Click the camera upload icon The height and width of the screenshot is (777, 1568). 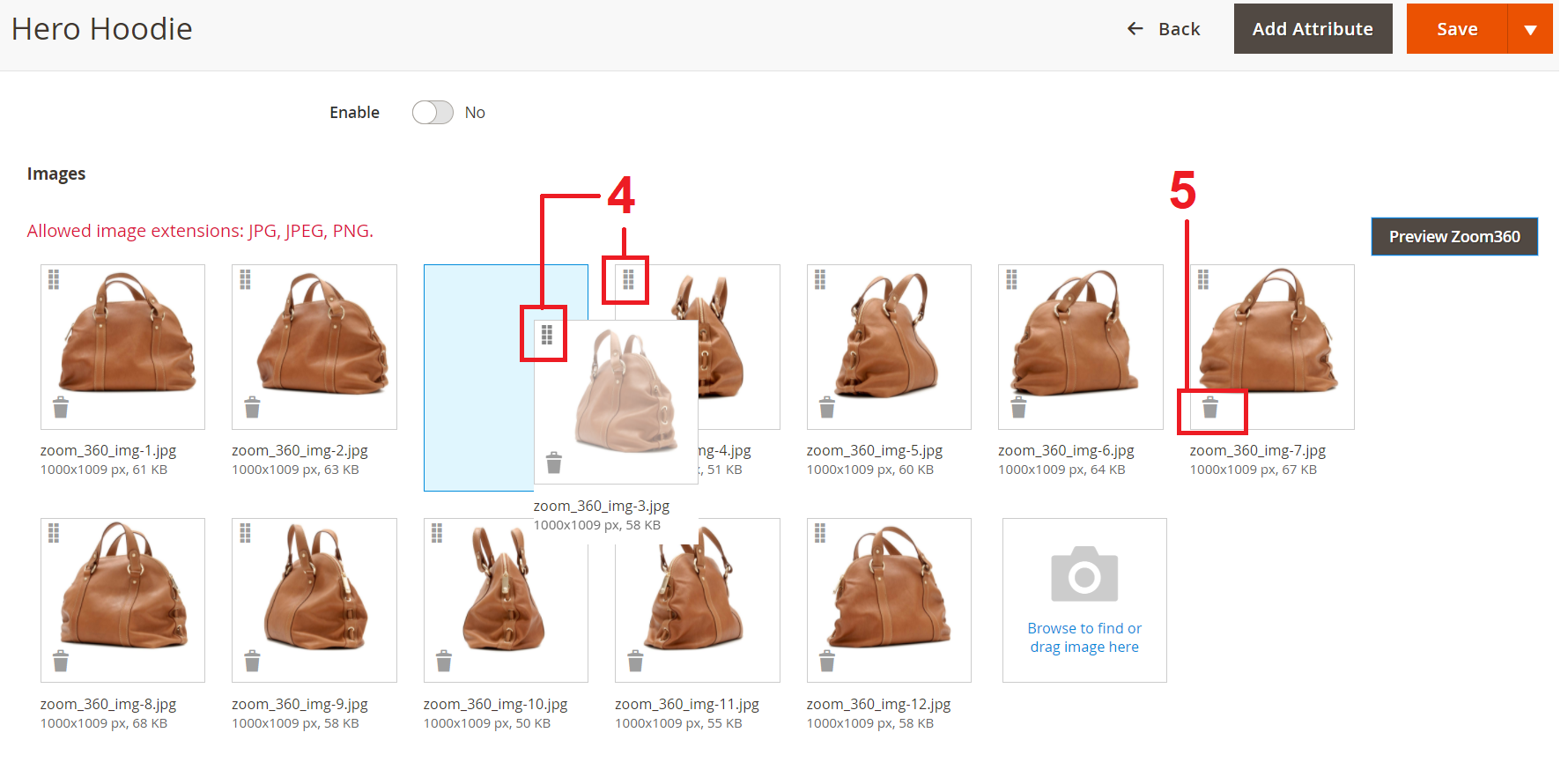pos(1084,574)
